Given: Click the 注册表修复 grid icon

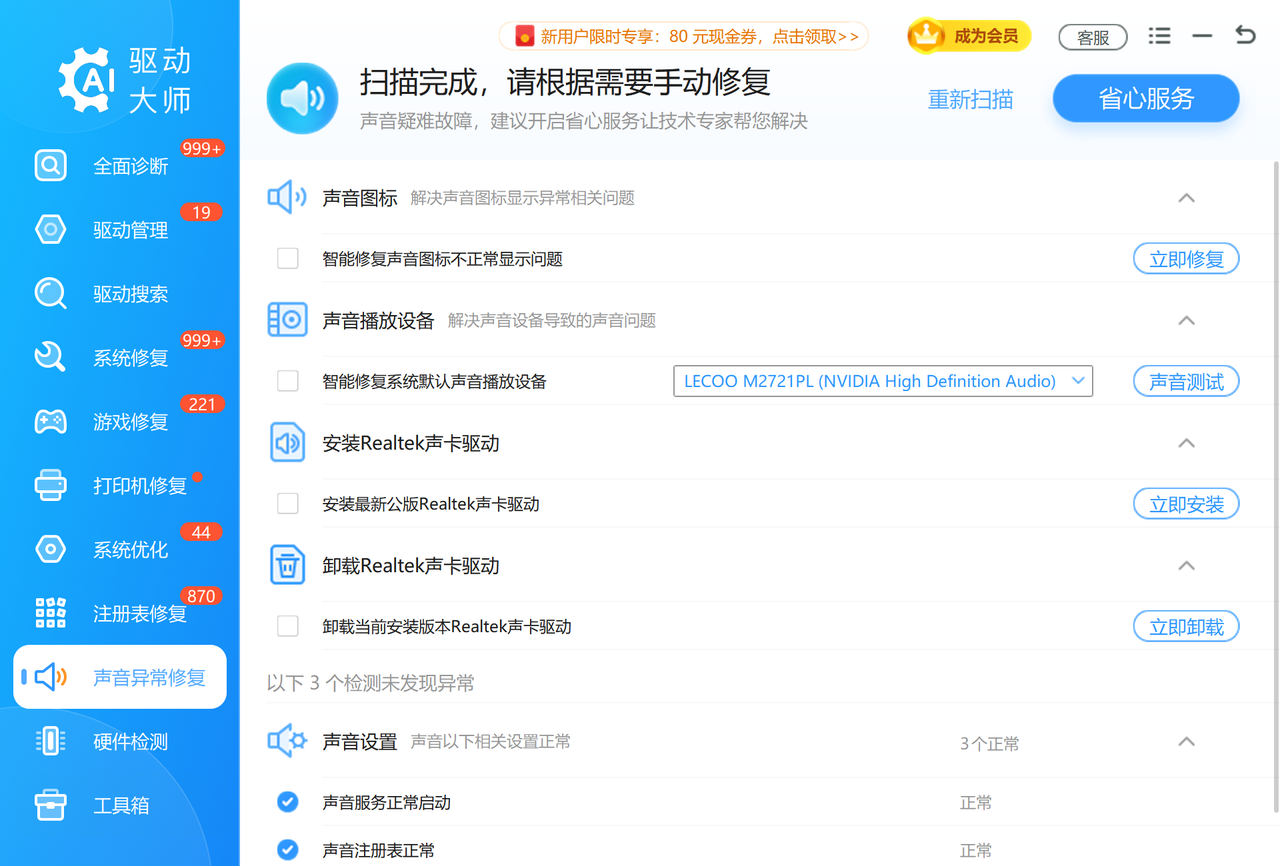Looking at the screenshot, I should [50, 613].
